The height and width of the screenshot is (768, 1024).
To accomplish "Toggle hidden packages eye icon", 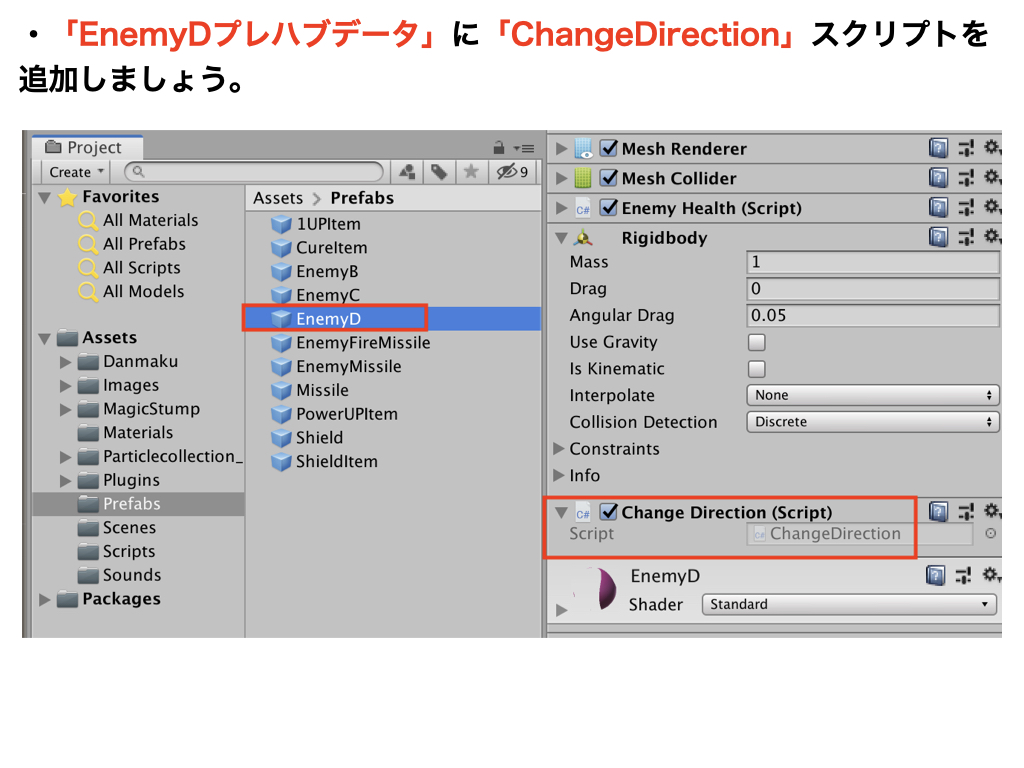I will coord(513,172).
